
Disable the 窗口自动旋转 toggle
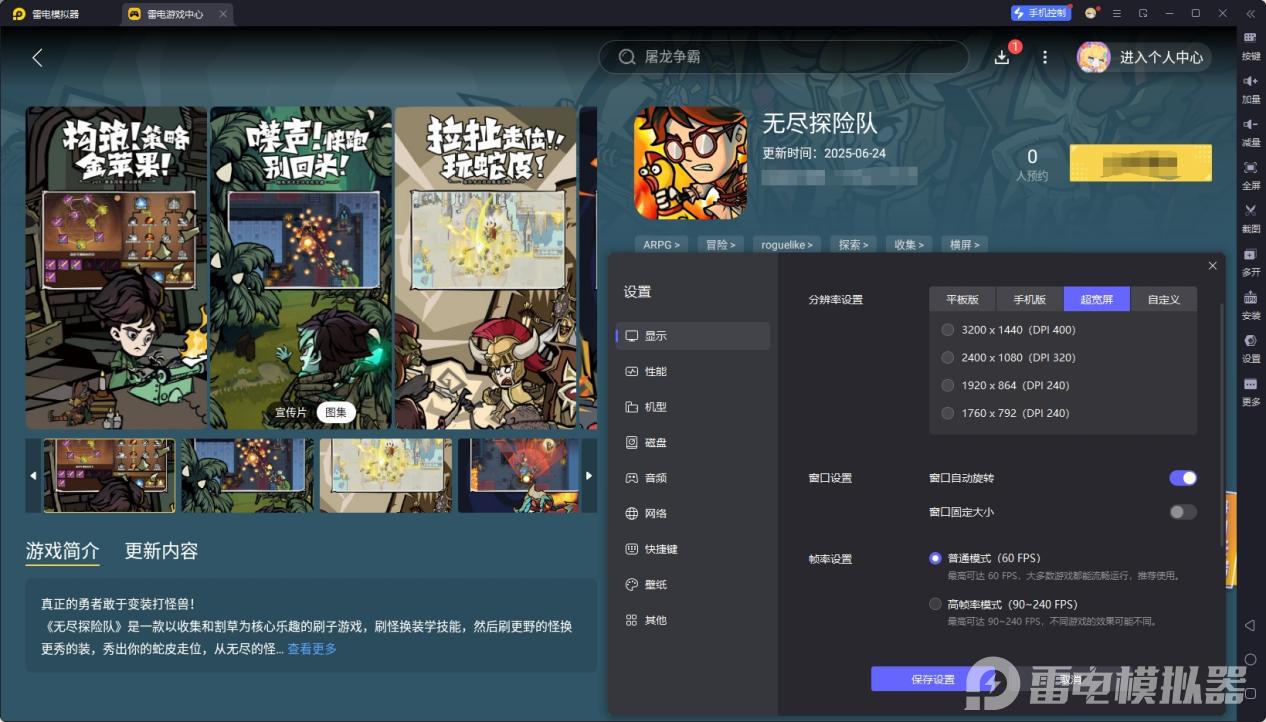(x=1182, y=478)
